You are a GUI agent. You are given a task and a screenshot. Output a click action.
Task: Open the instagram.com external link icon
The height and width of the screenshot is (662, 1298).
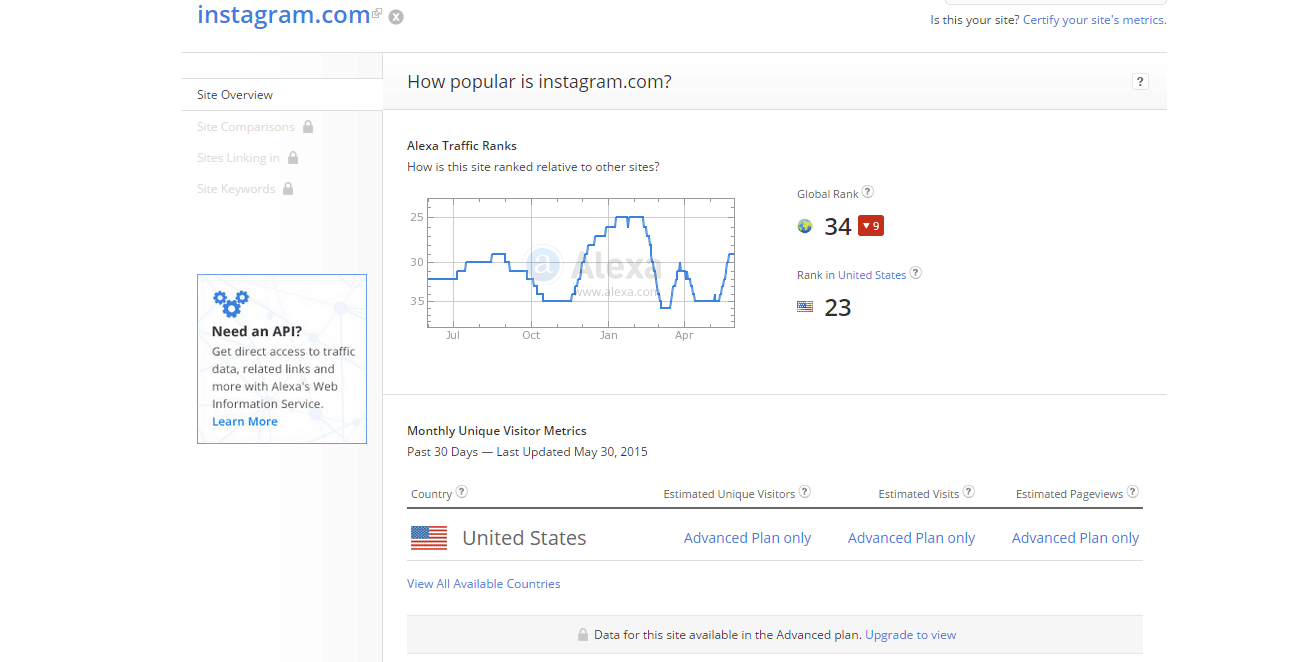[377, 14]
